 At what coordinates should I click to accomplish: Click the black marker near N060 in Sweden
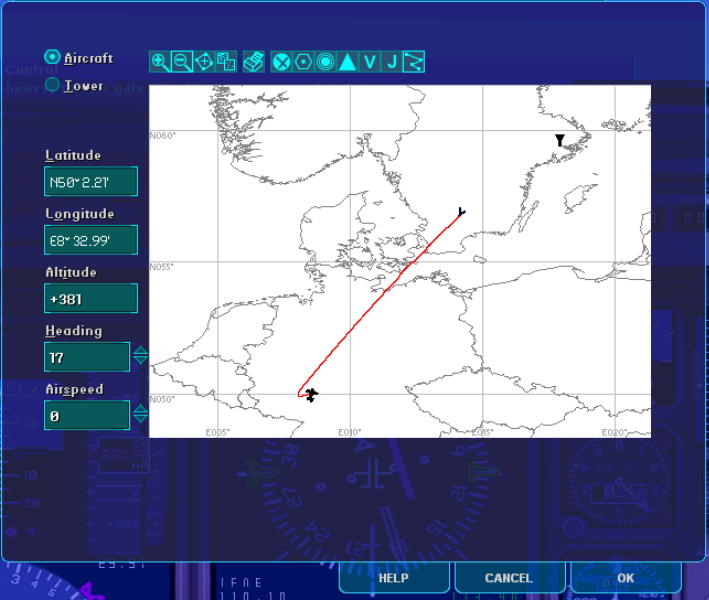560,140
